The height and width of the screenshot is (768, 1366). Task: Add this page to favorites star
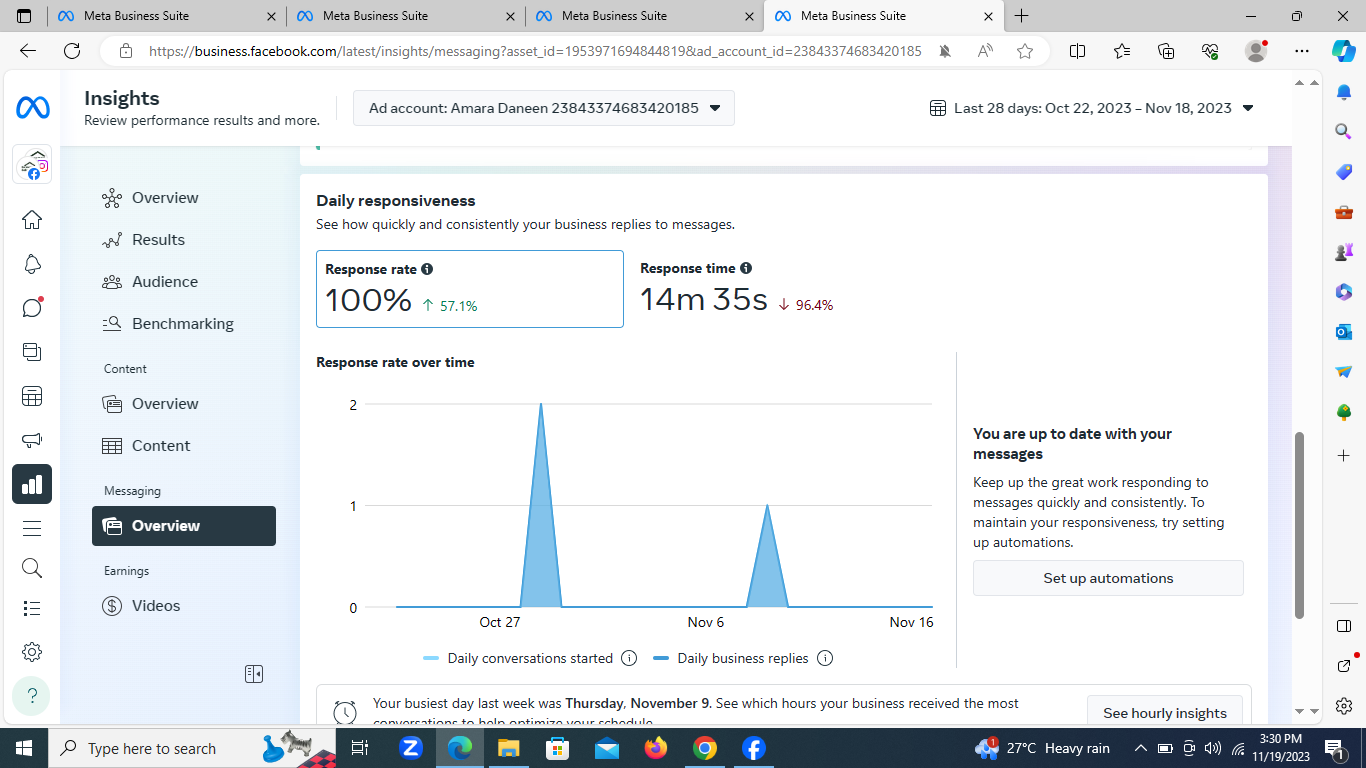[x=1025, y=51]
